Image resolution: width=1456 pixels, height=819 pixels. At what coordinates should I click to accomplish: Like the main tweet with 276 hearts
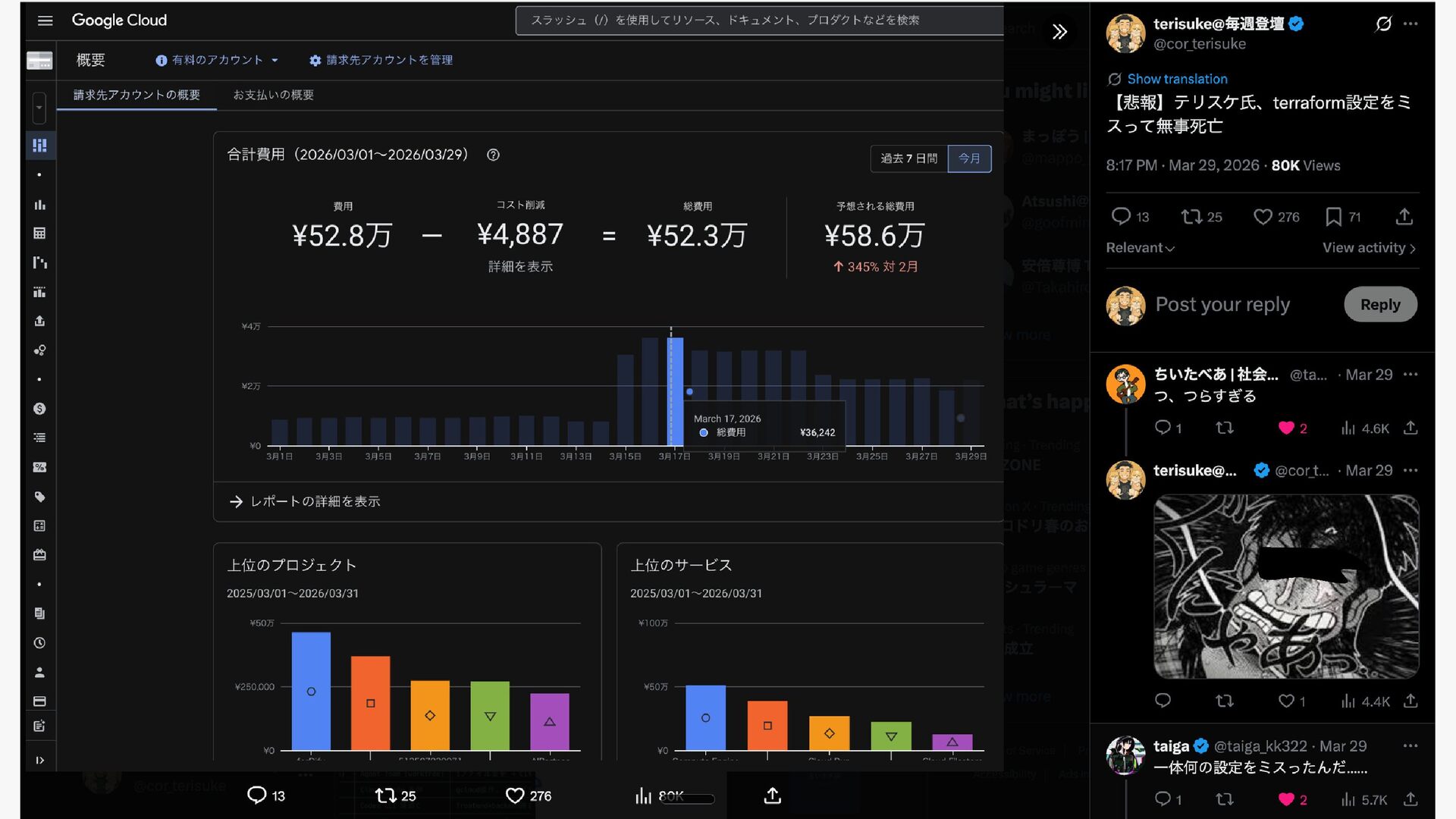[x=1263, y=217]
